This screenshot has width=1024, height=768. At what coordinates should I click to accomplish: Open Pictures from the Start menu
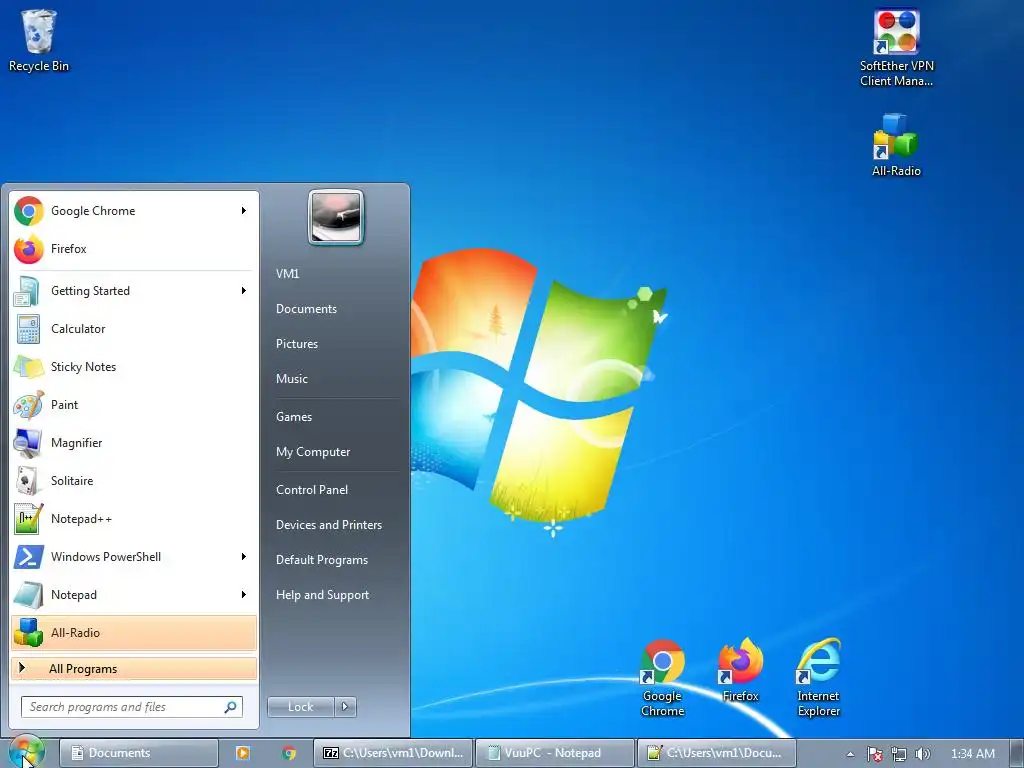tap(297, 344)
